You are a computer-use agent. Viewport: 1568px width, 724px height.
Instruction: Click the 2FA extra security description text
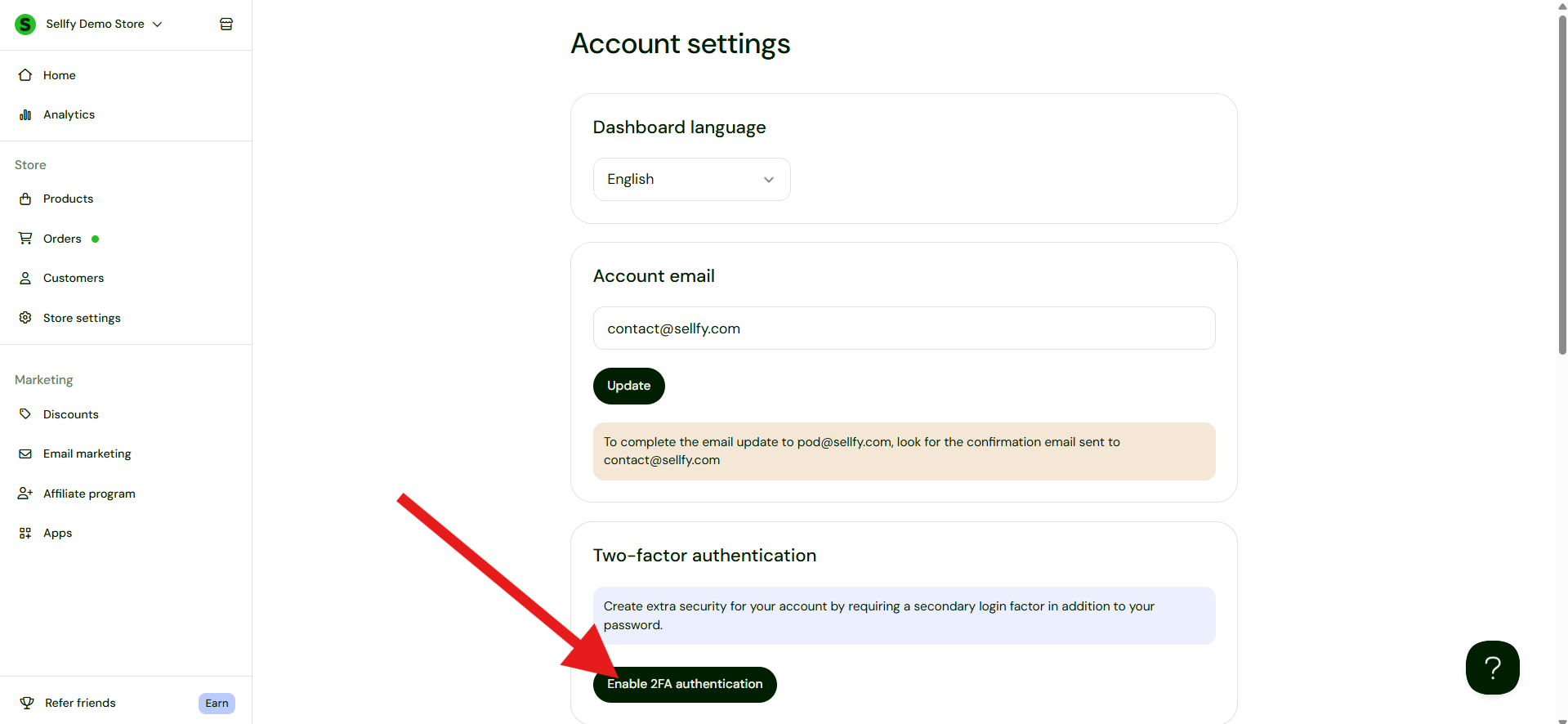coord(878,615)
